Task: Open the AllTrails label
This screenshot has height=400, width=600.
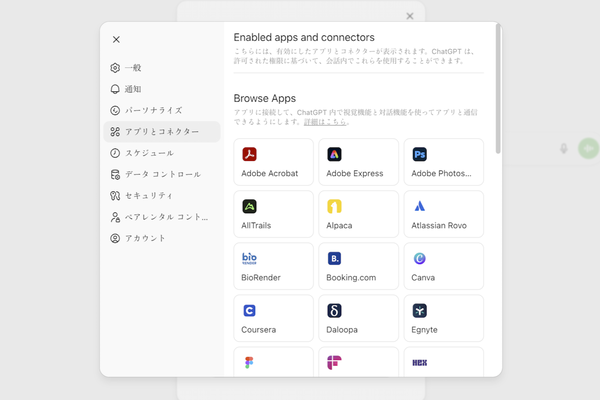Action: pos(256,225)
